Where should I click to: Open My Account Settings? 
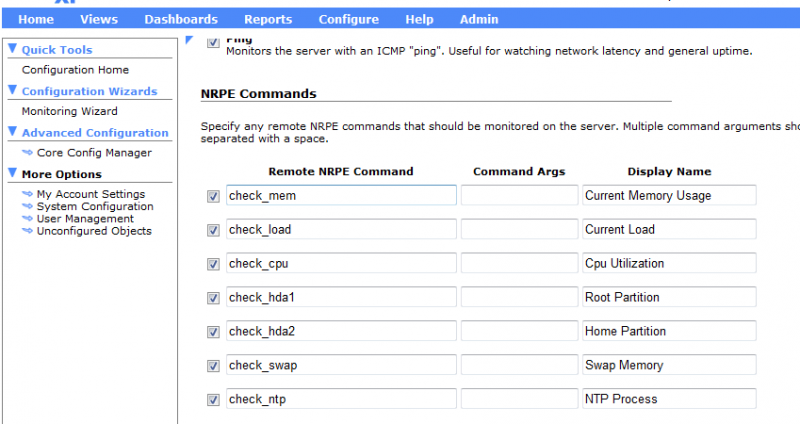coord(91,194)
